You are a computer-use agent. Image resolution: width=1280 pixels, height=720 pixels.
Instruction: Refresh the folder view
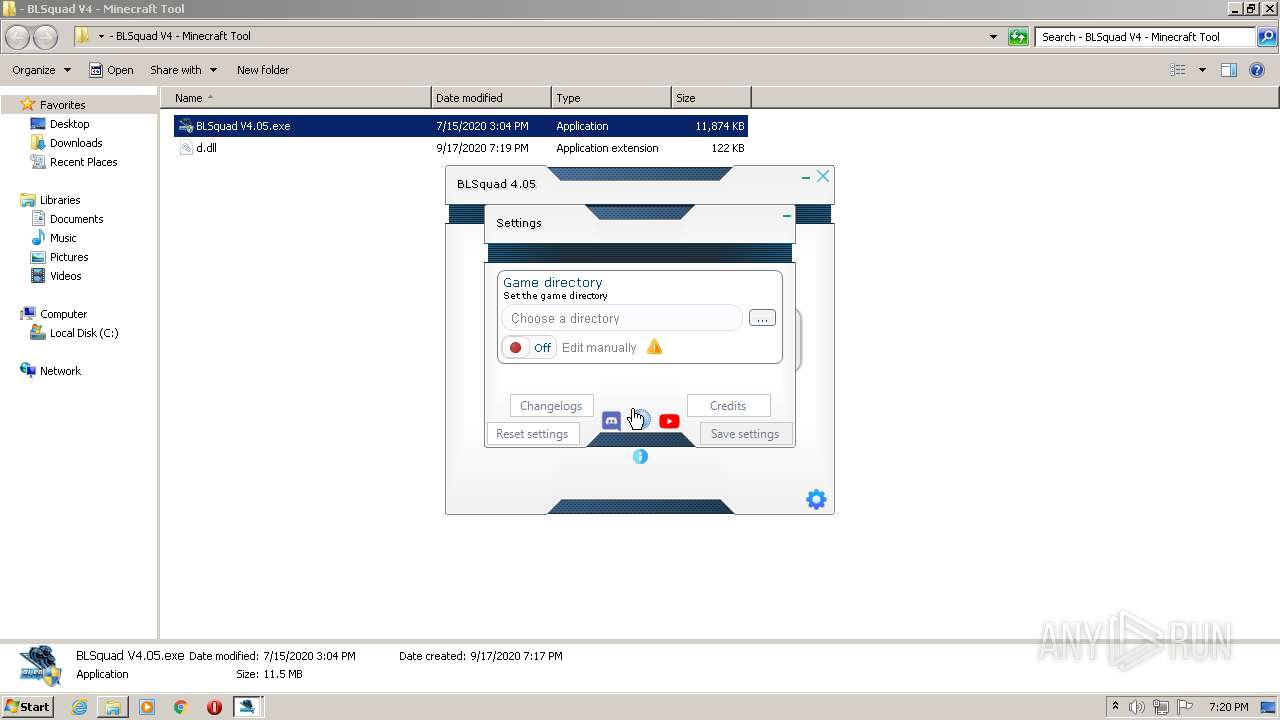(x=1018, y=37)
